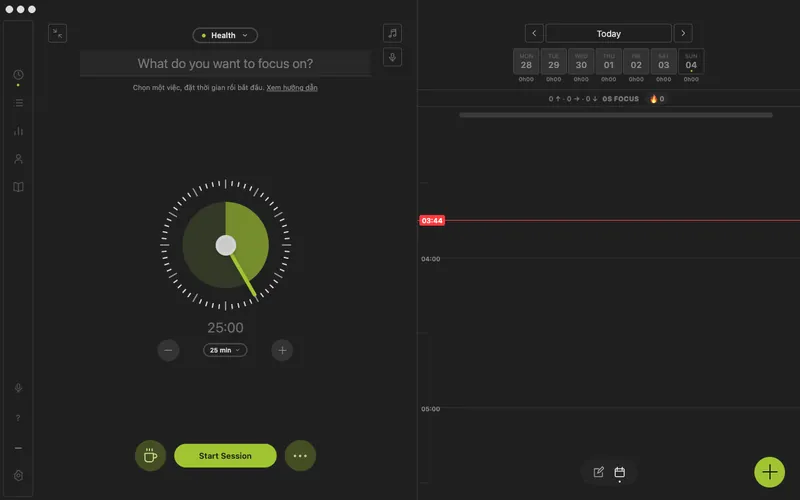Go to next day with right arrow
The height and width of the screenshot is (500, 800).
tap(683, 34)
